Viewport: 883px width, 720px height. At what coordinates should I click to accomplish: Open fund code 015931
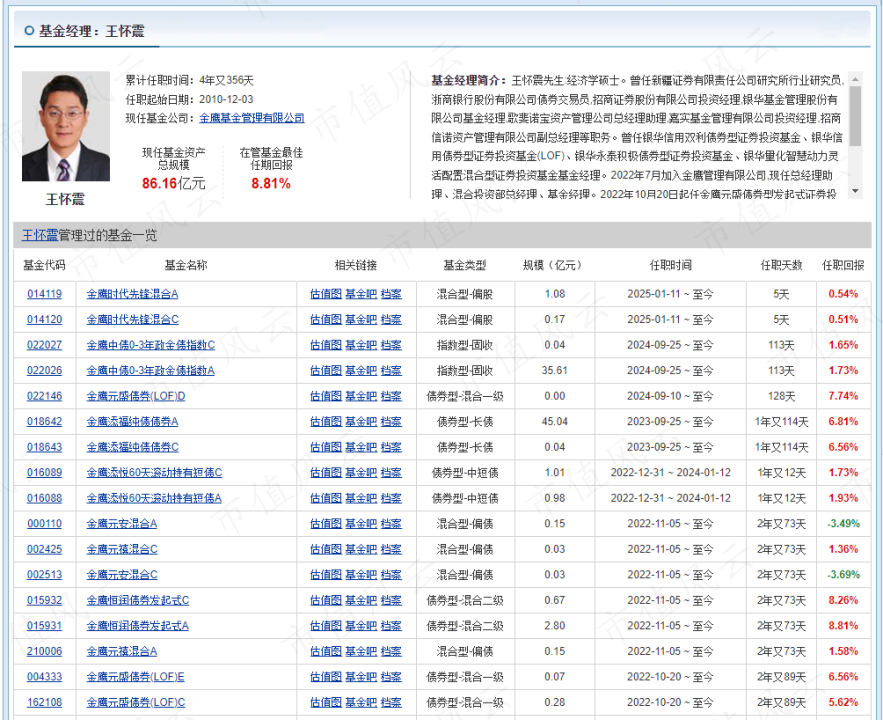(x=44, y=626)
